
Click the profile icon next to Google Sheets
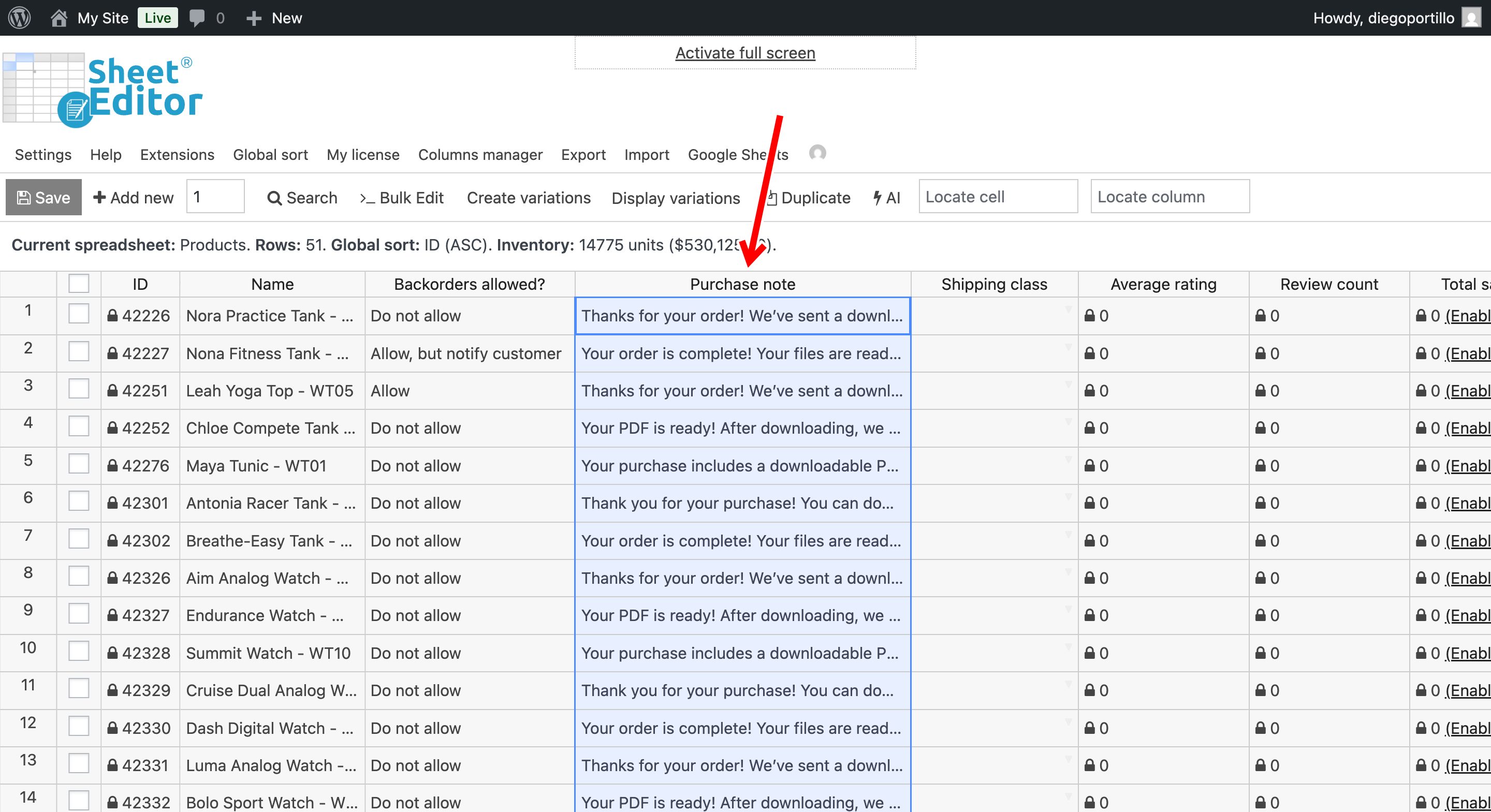click(818, 154)
